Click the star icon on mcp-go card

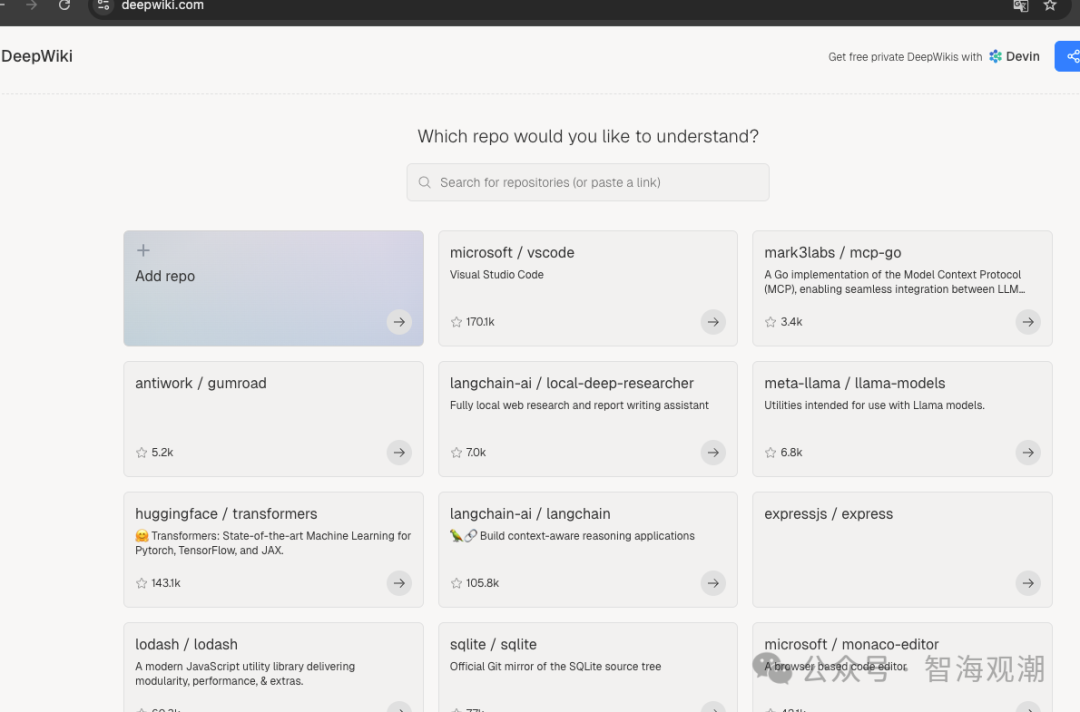(771, 322)
